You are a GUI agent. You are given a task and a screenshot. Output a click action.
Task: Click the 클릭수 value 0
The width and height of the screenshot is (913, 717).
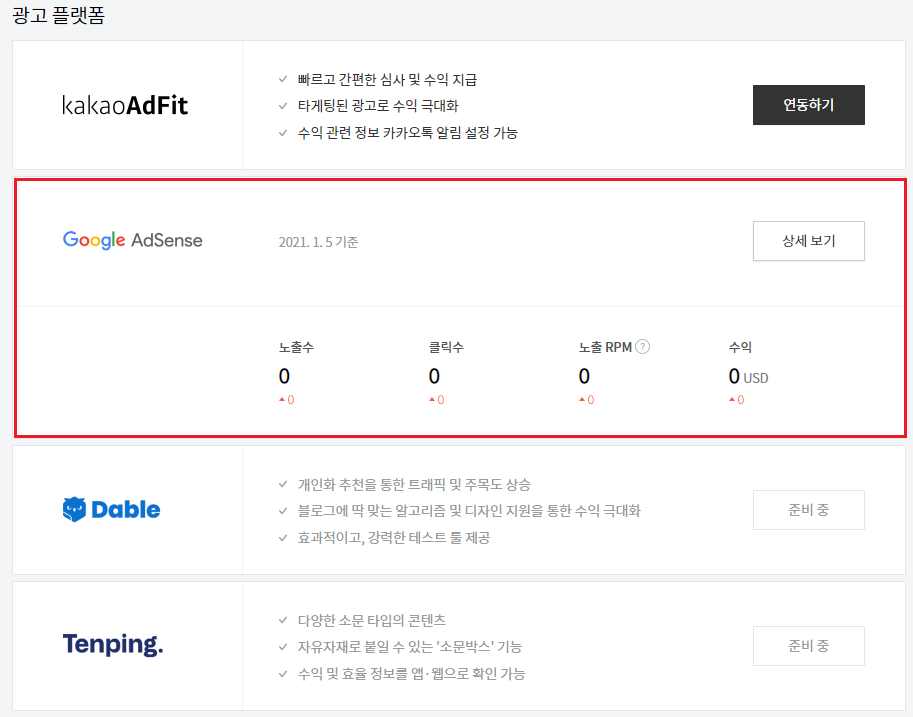[434, 376]
